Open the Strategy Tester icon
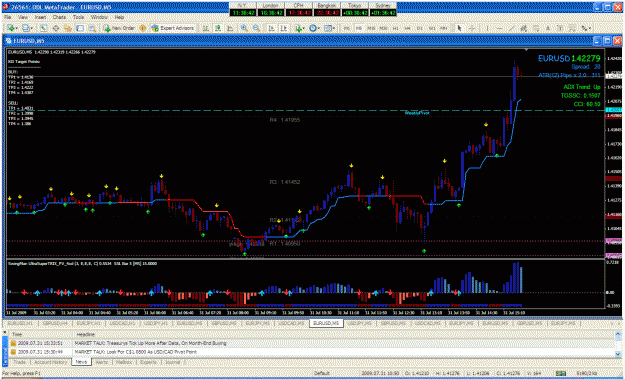This screenshot has height=379, width=625. coord(92,28)
